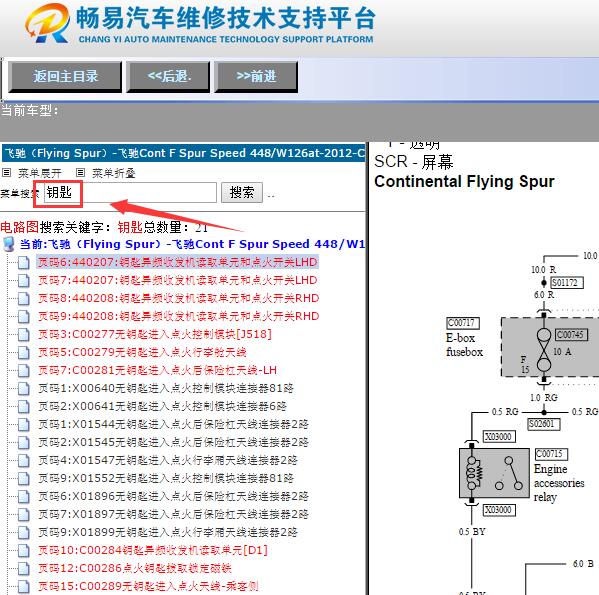The width and height of the screenshot is (599, 595).
Task: Click the 返回主目录 button
Action: (65, 77)
